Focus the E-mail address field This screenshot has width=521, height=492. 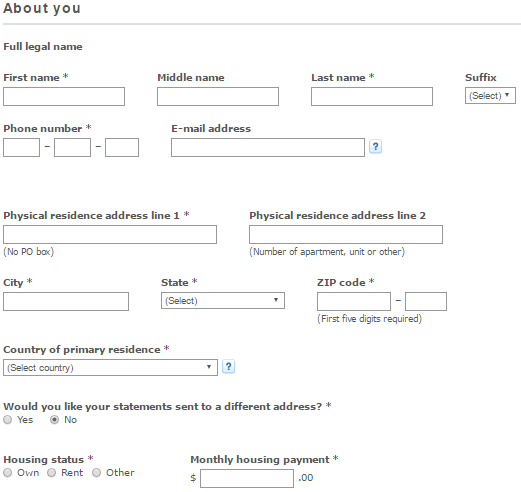[268, 148]
